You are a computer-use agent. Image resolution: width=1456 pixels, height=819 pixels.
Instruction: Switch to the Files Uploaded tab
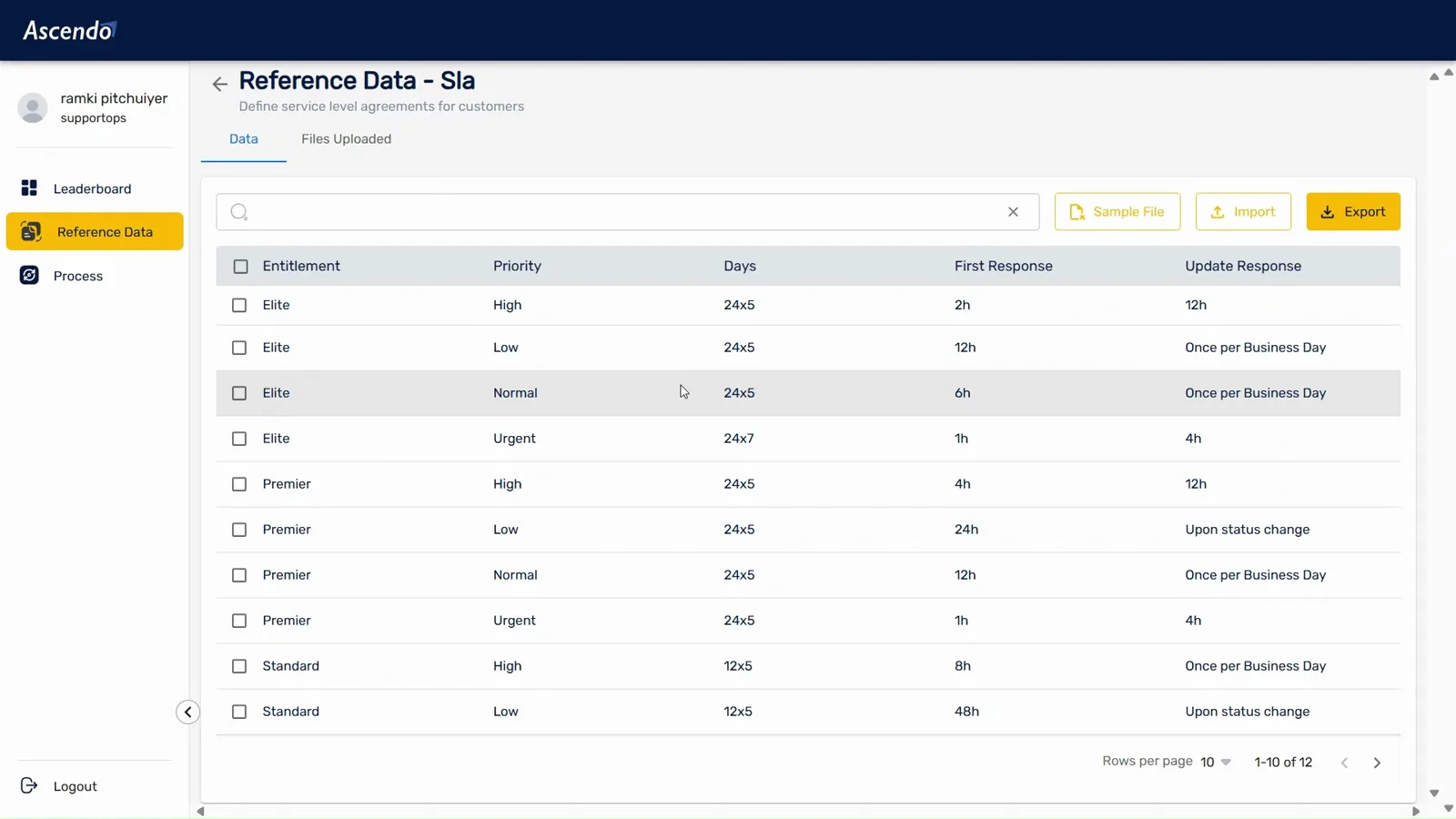[x=346, y=139]
